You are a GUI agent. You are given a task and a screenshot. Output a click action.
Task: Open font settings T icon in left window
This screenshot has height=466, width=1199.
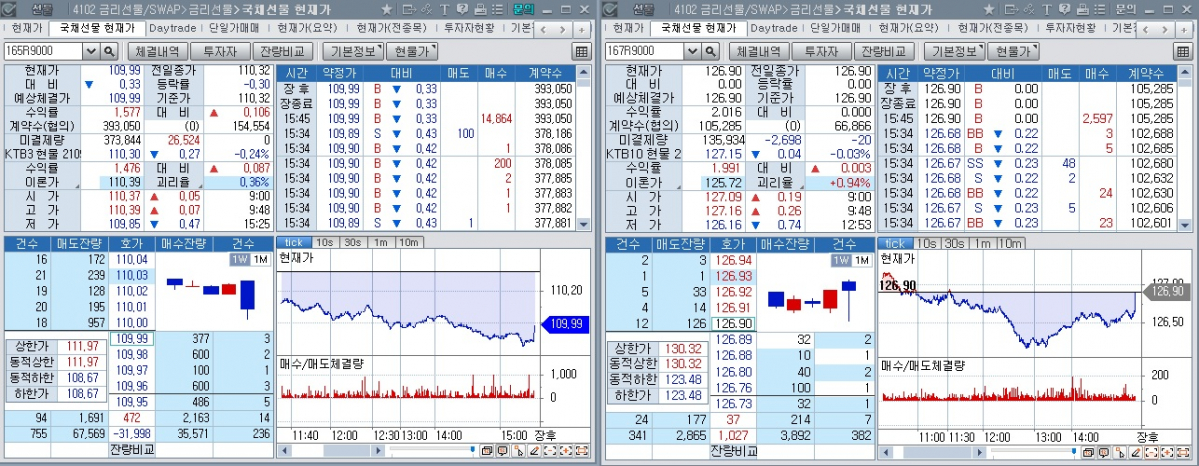point(445,10)
